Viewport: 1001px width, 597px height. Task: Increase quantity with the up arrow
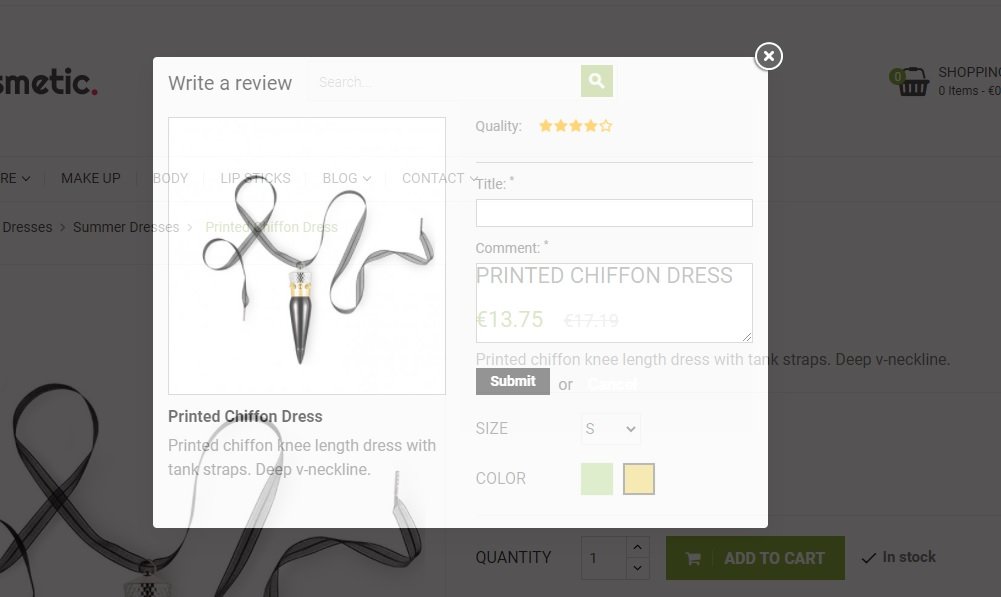(x=637, y=547)
